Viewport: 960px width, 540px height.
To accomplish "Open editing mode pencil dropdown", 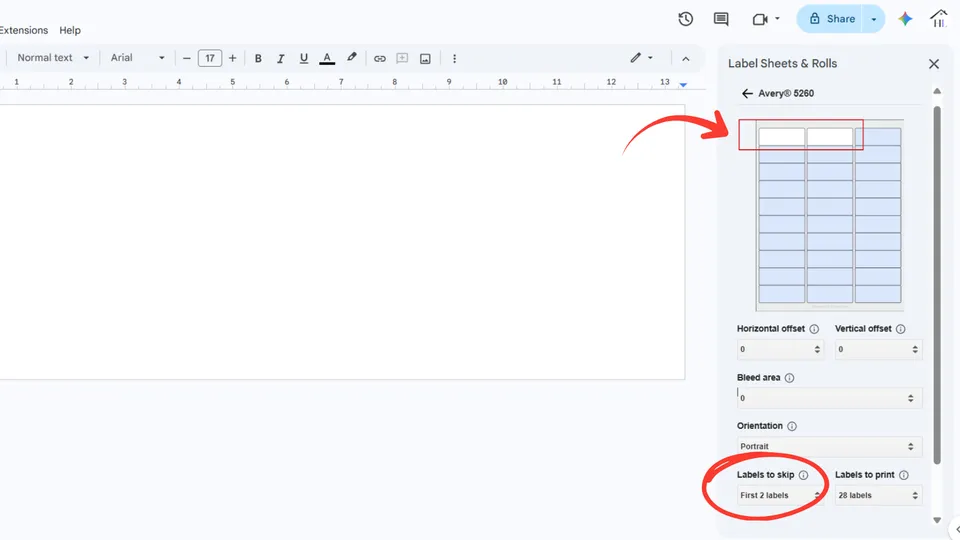I will [x=642, y=58].
